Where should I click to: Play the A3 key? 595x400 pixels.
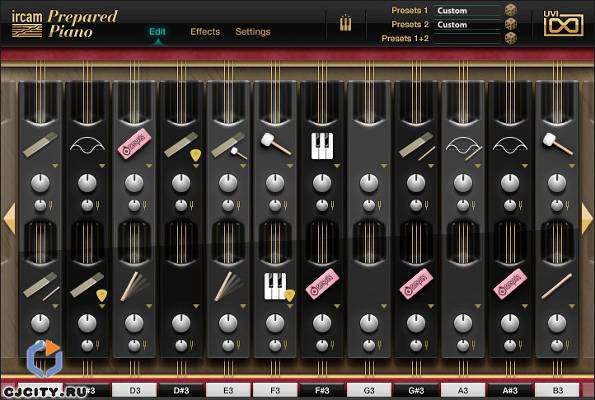[x=463, y=391]
